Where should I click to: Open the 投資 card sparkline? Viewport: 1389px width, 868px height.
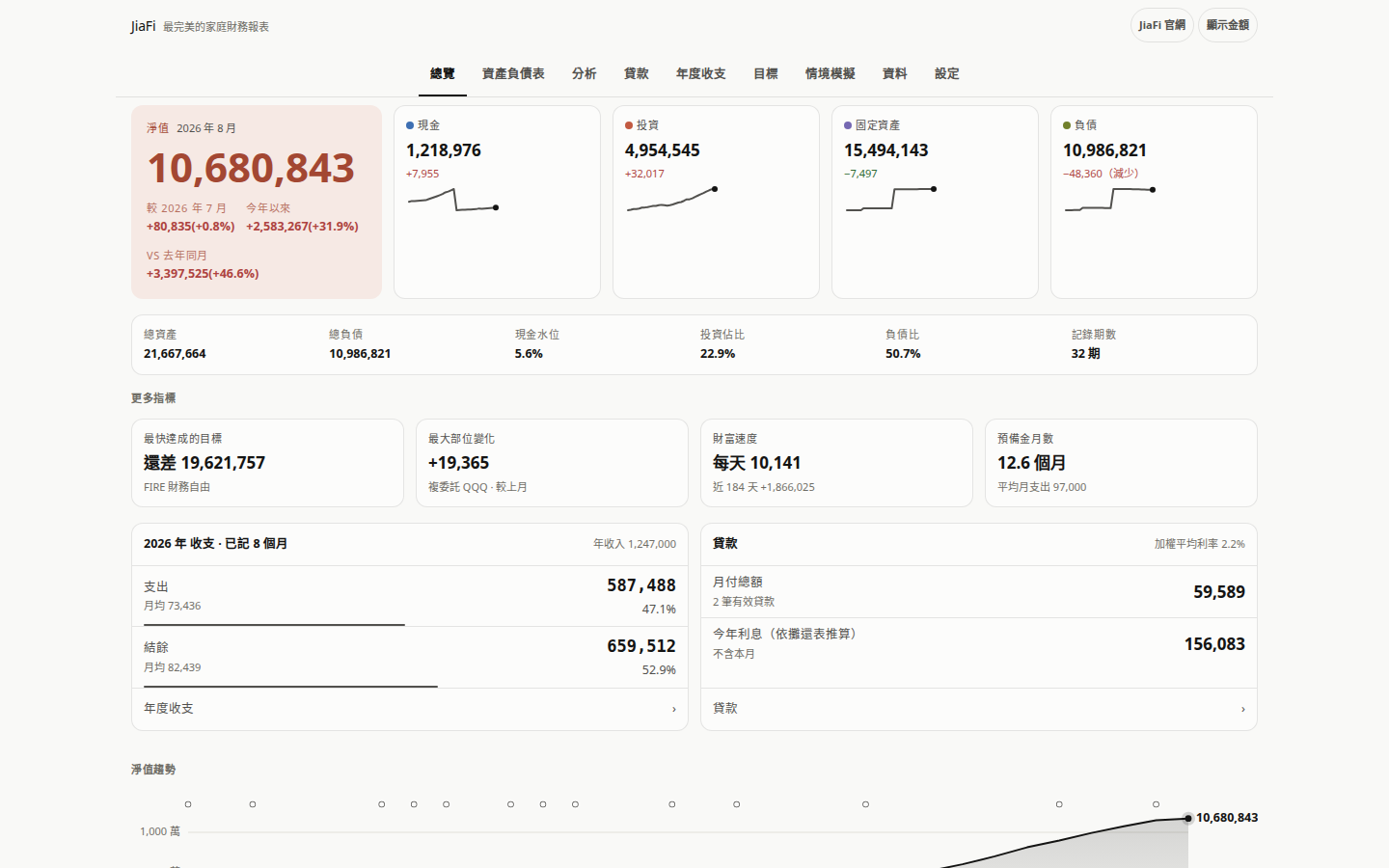pyautogui.click(x=671, y=200)
